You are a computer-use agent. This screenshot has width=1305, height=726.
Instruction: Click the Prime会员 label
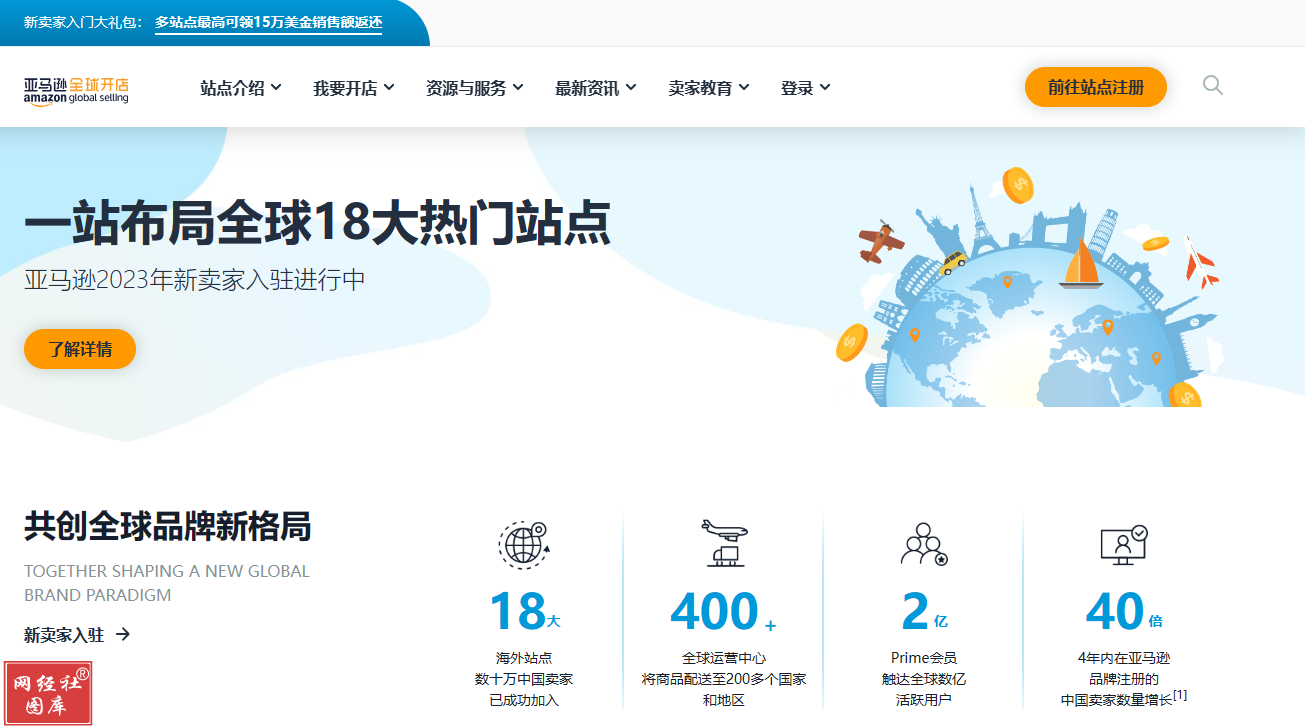tap(924, 658)
